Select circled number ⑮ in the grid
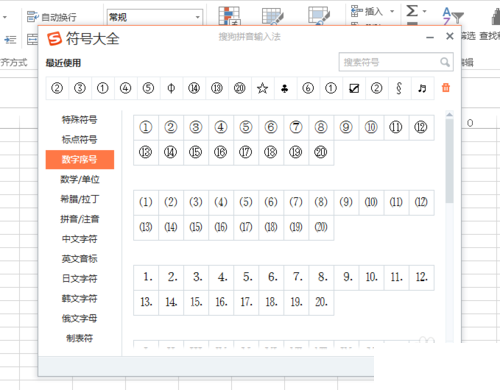Viewport: 500px width, 390px height. tap(196, 152)
